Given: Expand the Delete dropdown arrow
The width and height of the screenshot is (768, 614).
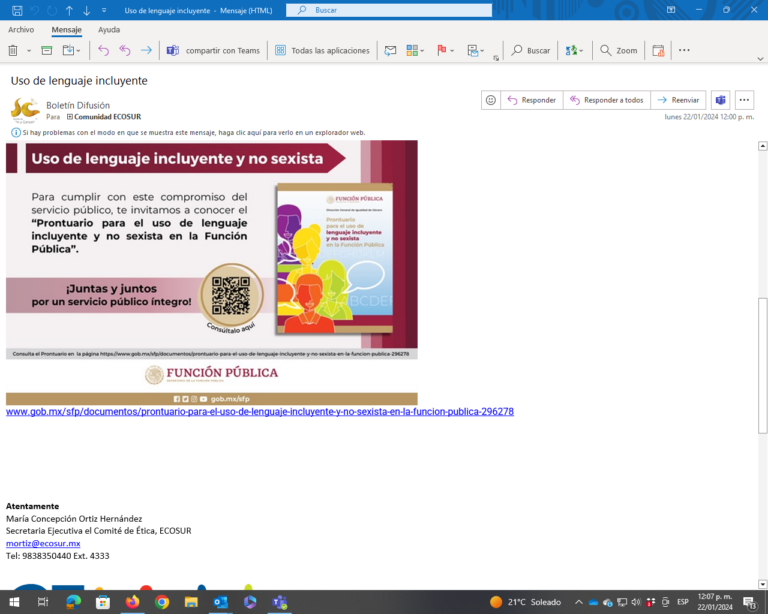Looking at the screenshot, I should [29, 50].
